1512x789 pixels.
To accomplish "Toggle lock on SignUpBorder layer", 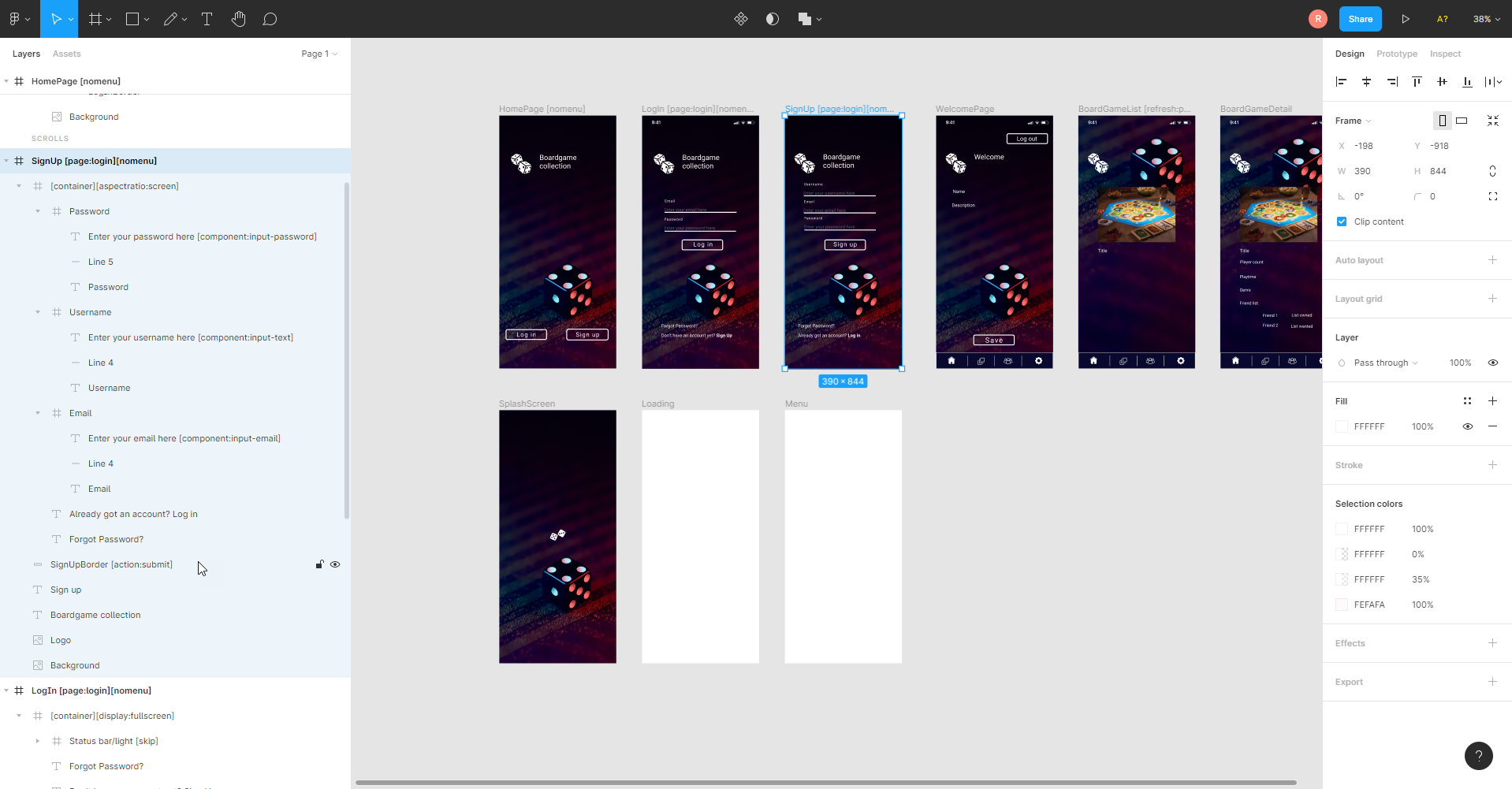I will tap(319, 564).
